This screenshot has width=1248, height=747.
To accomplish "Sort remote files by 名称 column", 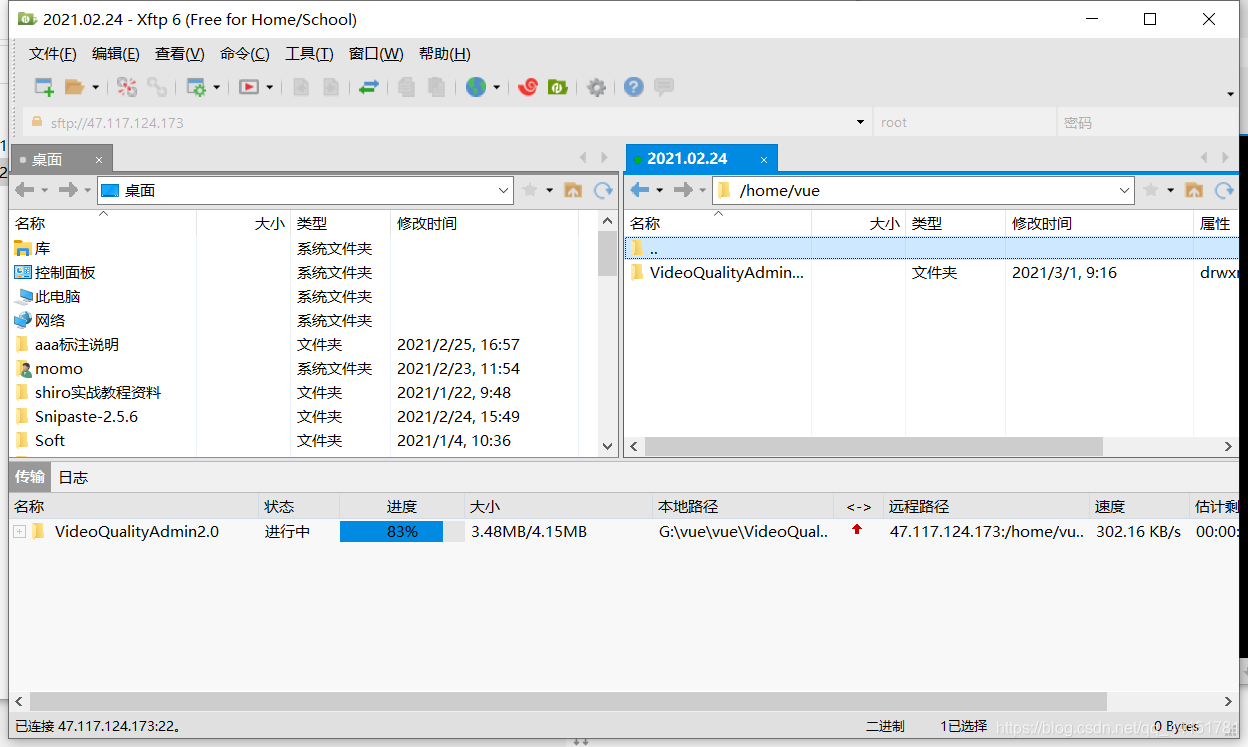I will point(717,223).
